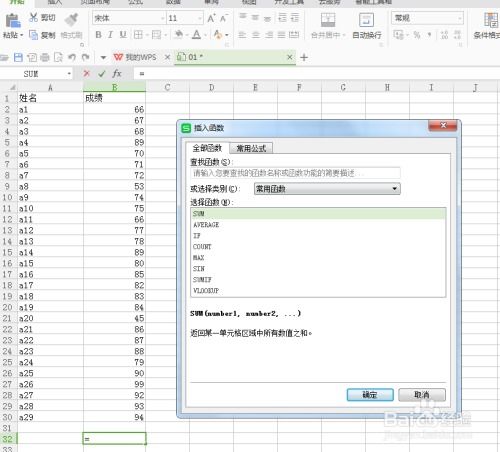
Task: Align text right in the ribbon
Action: [x=269, y=35]
